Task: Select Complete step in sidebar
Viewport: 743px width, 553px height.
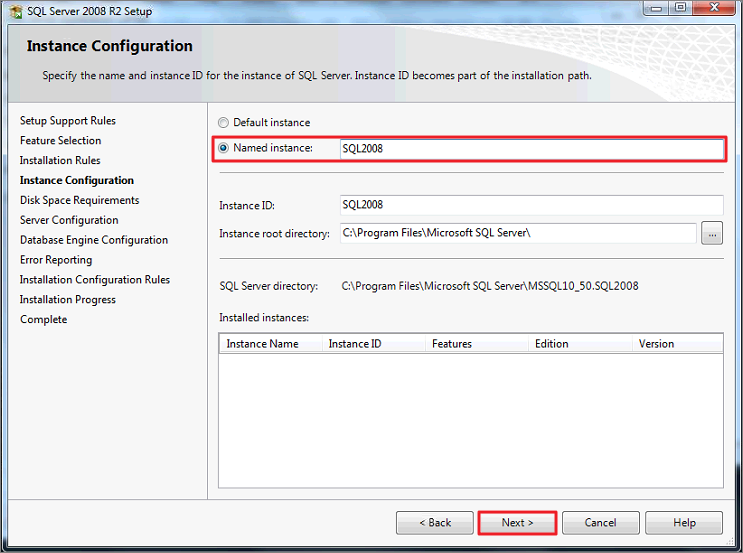Action: [x=44, y=320]
